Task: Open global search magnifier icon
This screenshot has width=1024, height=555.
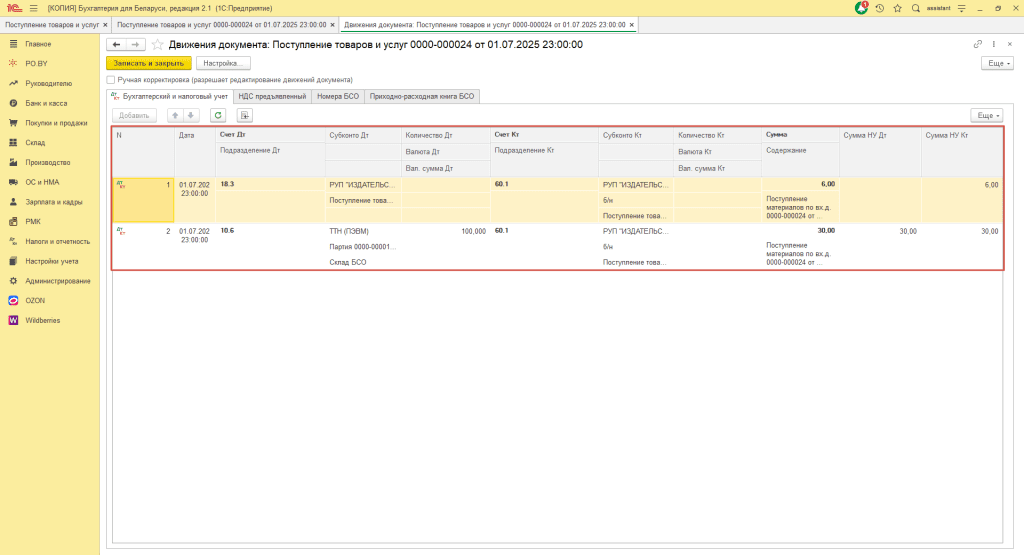Action: (916, 8)
